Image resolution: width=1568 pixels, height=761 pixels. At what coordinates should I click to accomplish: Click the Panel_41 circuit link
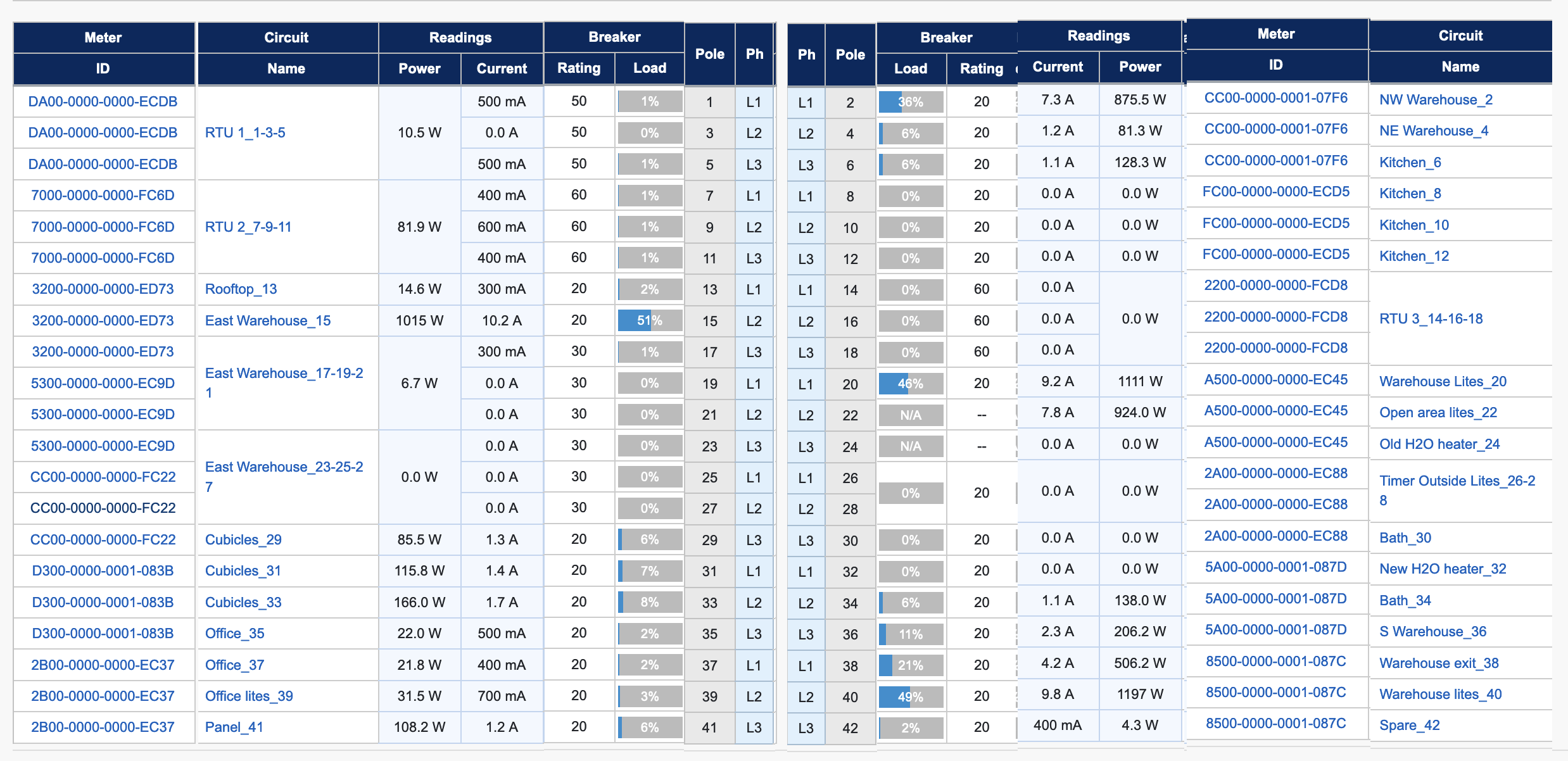pos(234,727)
